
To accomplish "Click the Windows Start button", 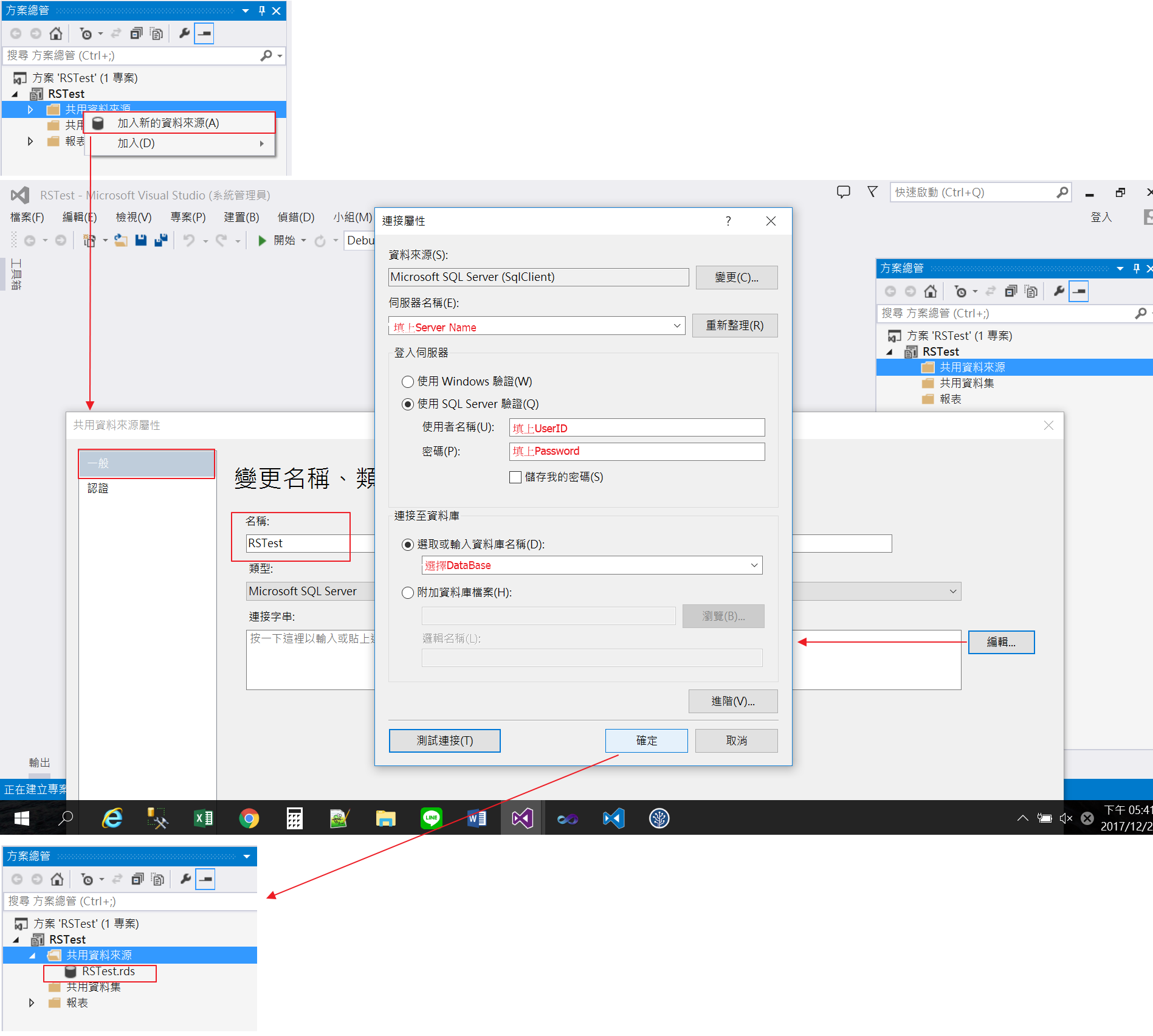I will 22,818.
